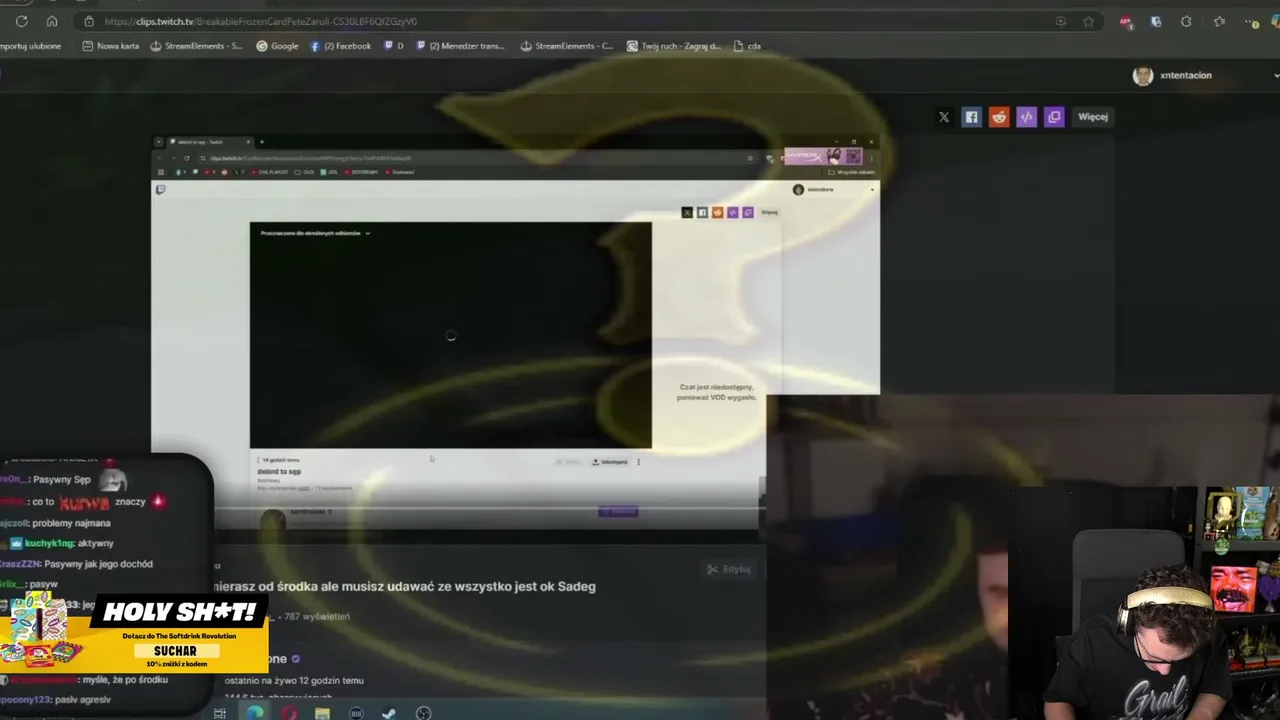This screenshot has width=1280, height=720.
Task: Click clip title 'delord to sęp'
Action: click(279, 471)
